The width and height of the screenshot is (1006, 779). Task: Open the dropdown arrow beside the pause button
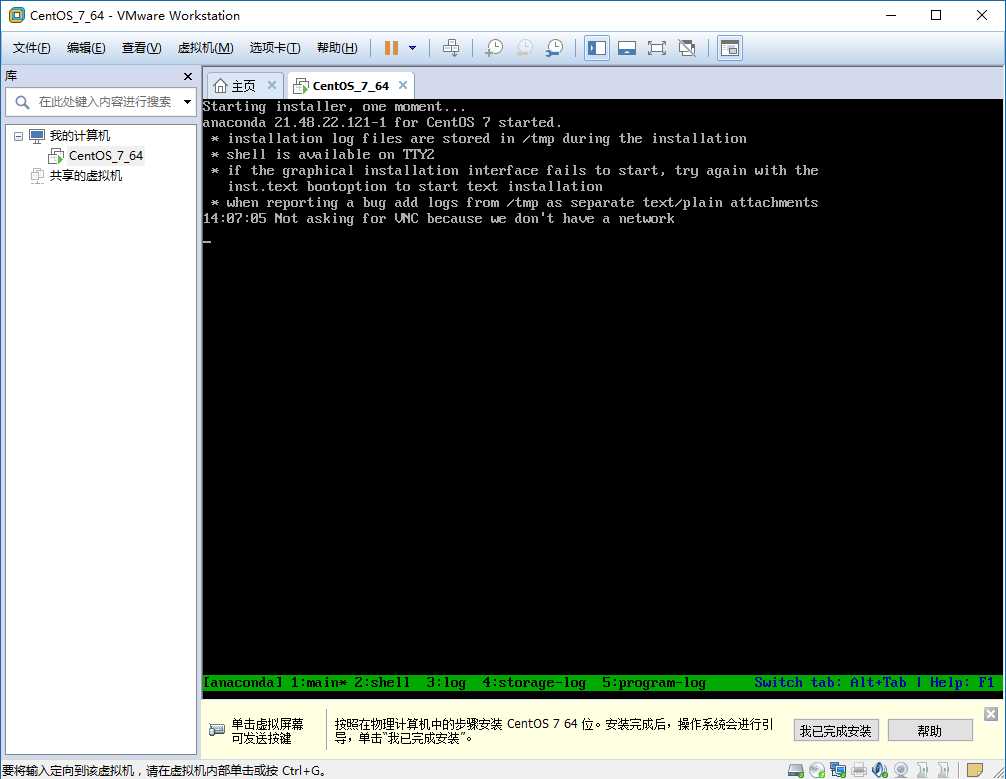pos(413,48)
